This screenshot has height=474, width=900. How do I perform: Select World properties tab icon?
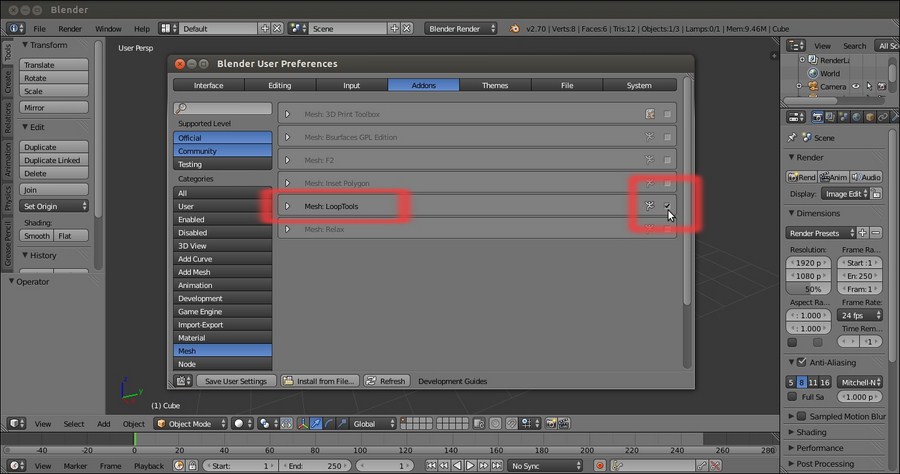[x=856, y=117]
